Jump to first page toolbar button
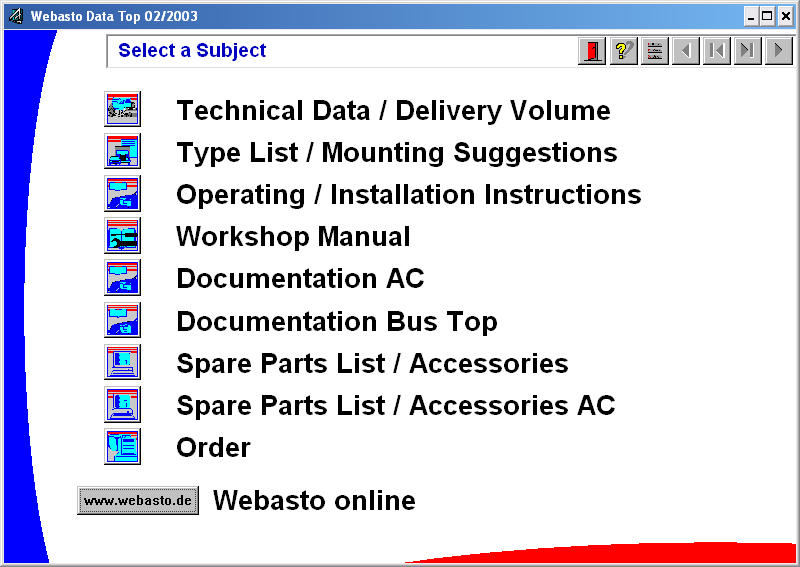Screen dimensions: 800x567 (x=717, y=51)
